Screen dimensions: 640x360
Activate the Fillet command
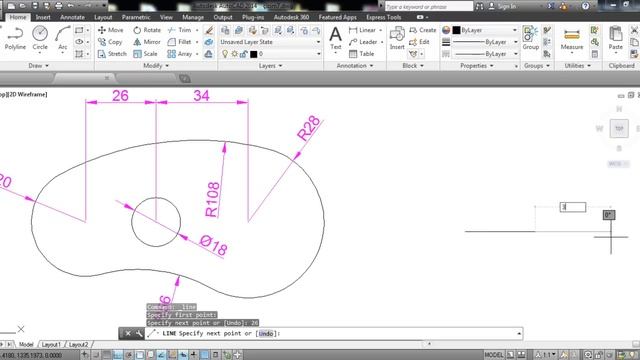tap(180, 42)
